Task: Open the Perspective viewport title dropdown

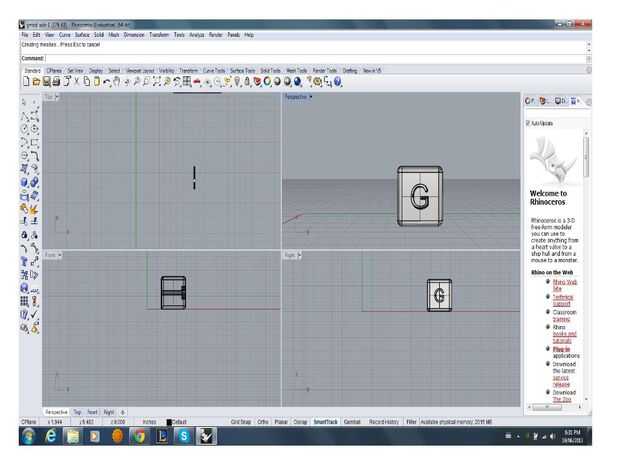Action: pos(310,97)
